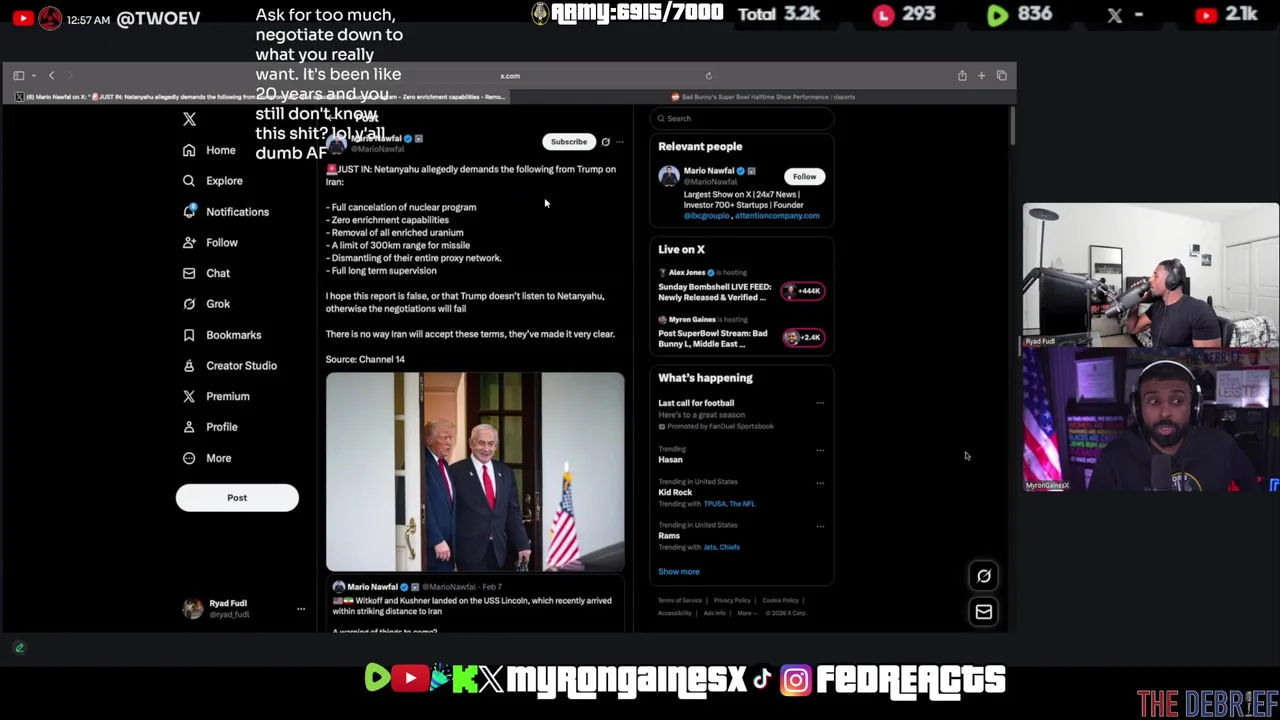
Task: Click the Grok icon beside Subscribe
Action: (x=605, y=142)
